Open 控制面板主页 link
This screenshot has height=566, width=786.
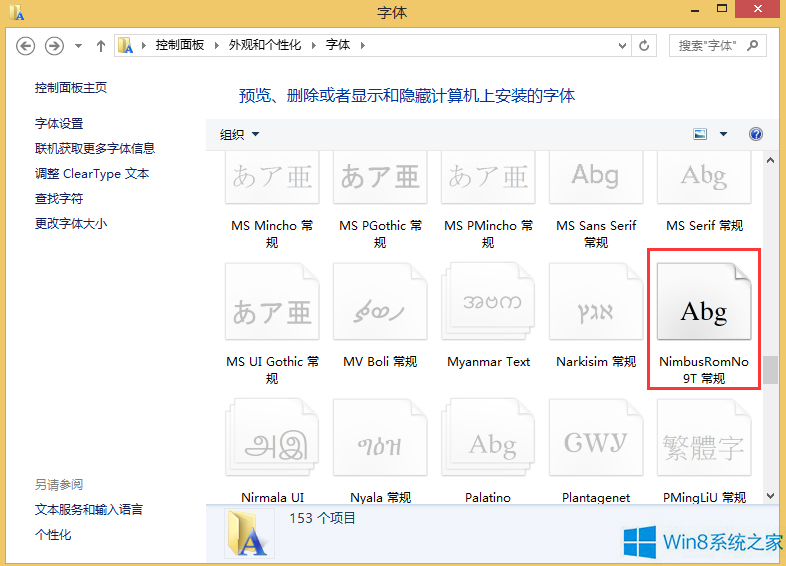click(x=71, y=88)
